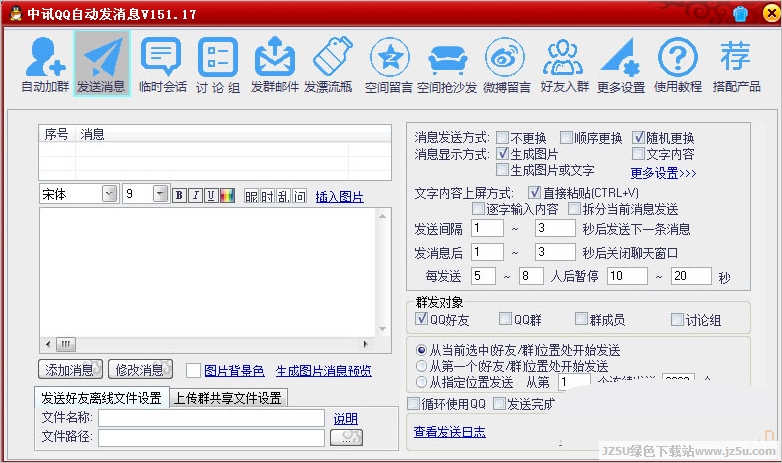This screenshot has width=782, height=463.
Task: Toggle 直接粘贴(CTRL+V) checkbox
Action: [534, 192]
